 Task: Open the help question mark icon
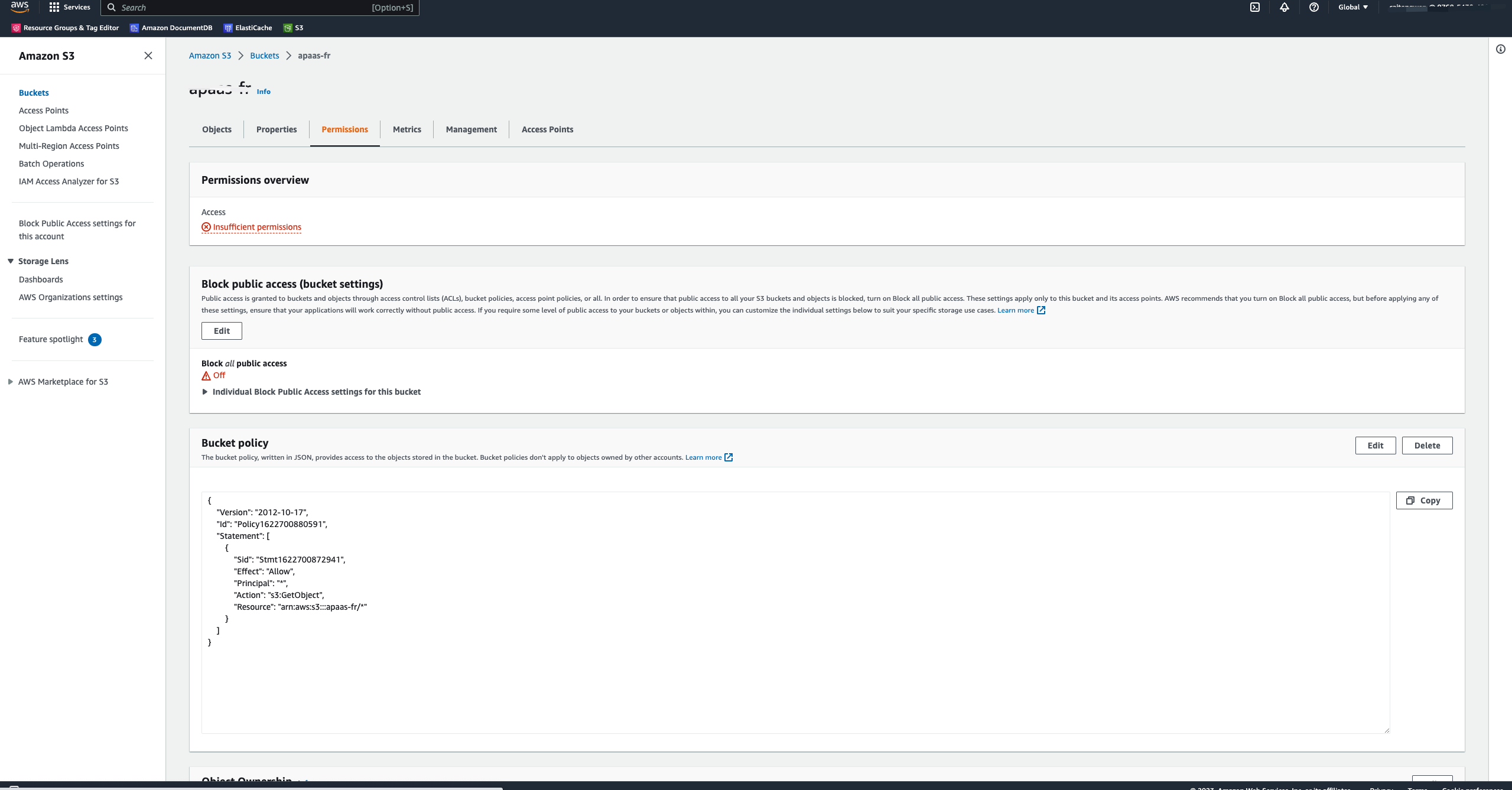[x=1314, y=7]
